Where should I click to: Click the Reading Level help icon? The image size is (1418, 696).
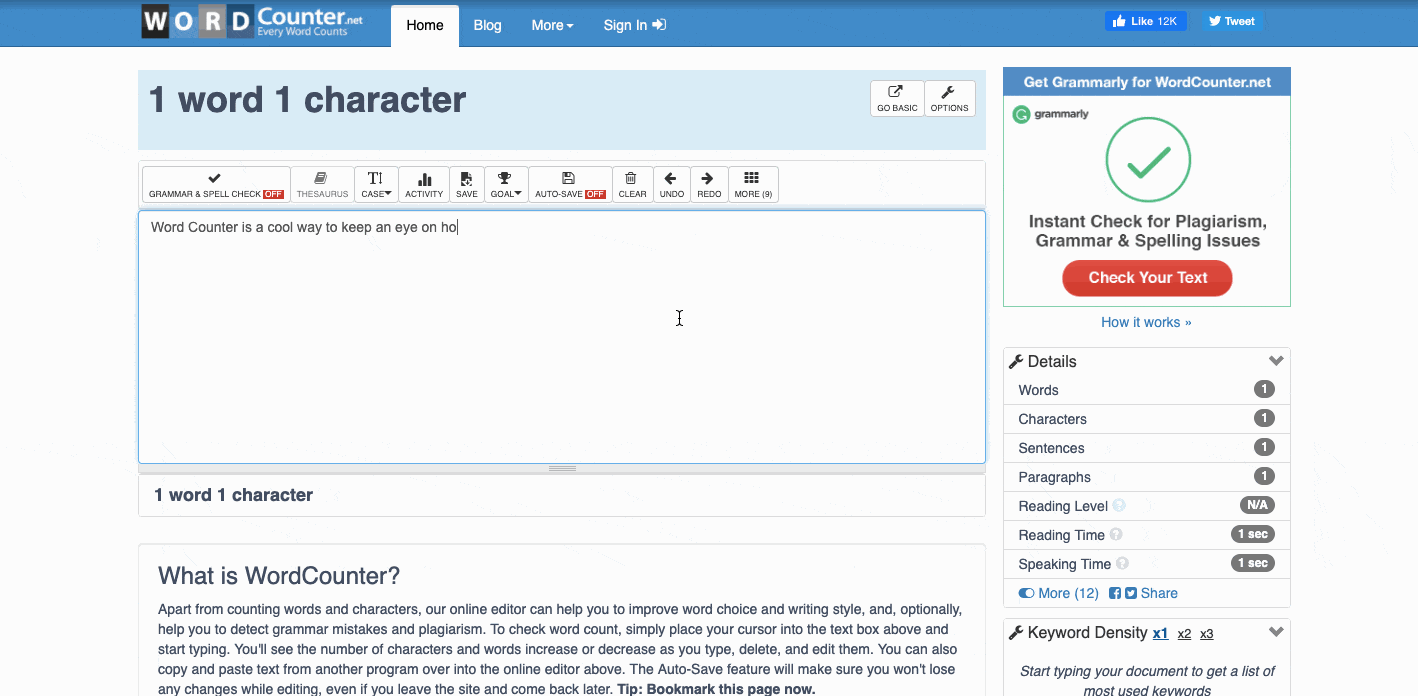point(1119,506)
